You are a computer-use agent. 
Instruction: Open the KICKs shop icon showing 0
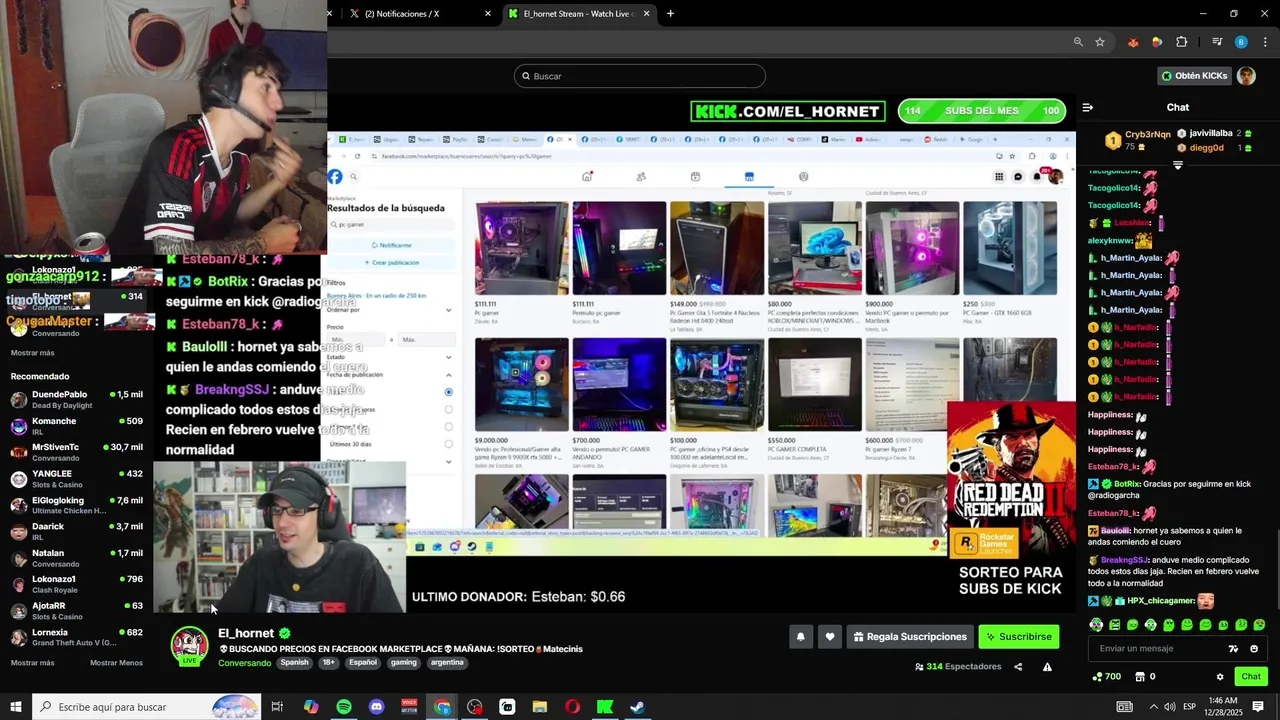(x=1146, y=677)
